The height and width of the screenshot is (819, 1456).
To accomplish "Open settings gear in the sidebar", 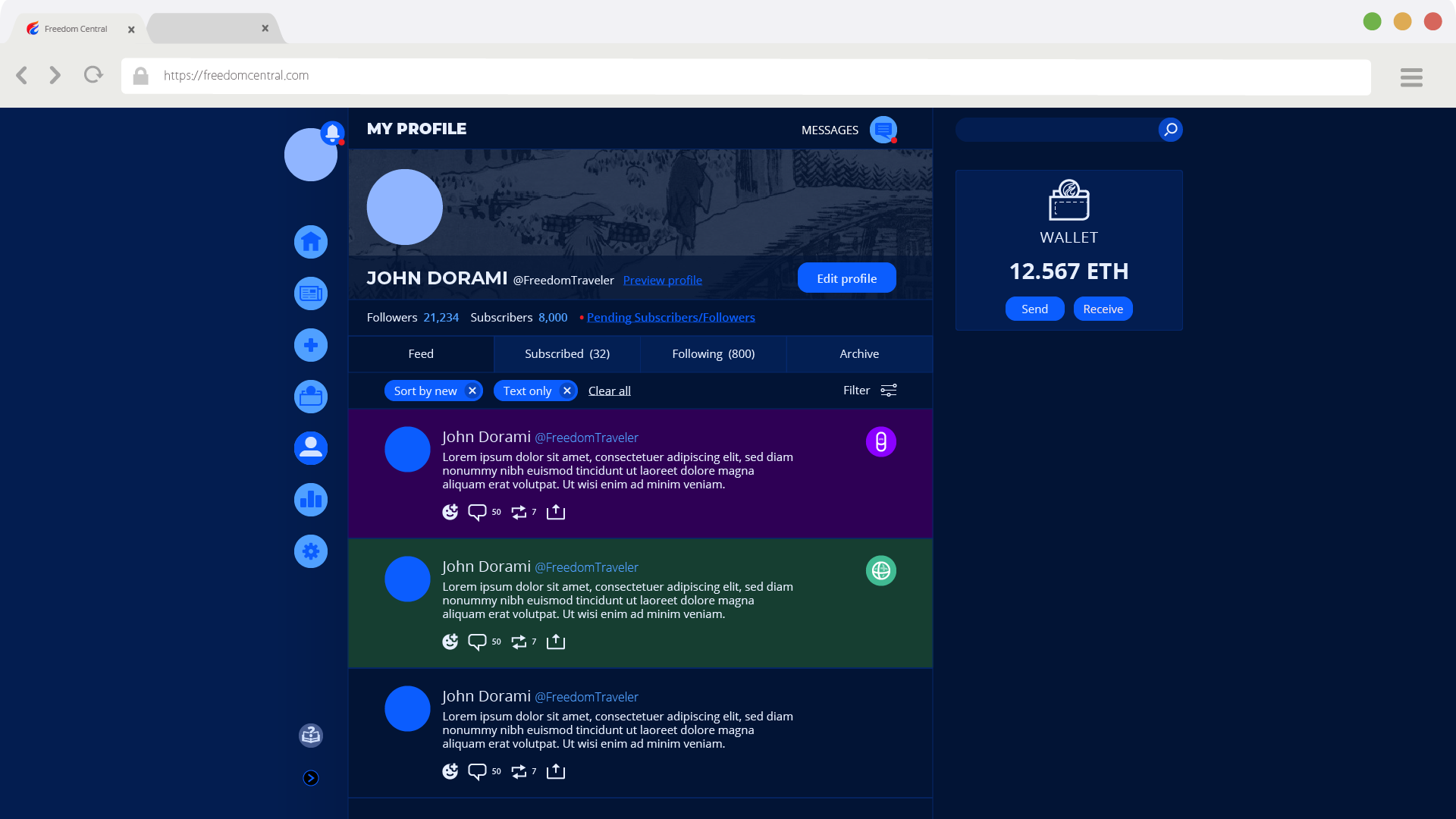I will [311, 551].
